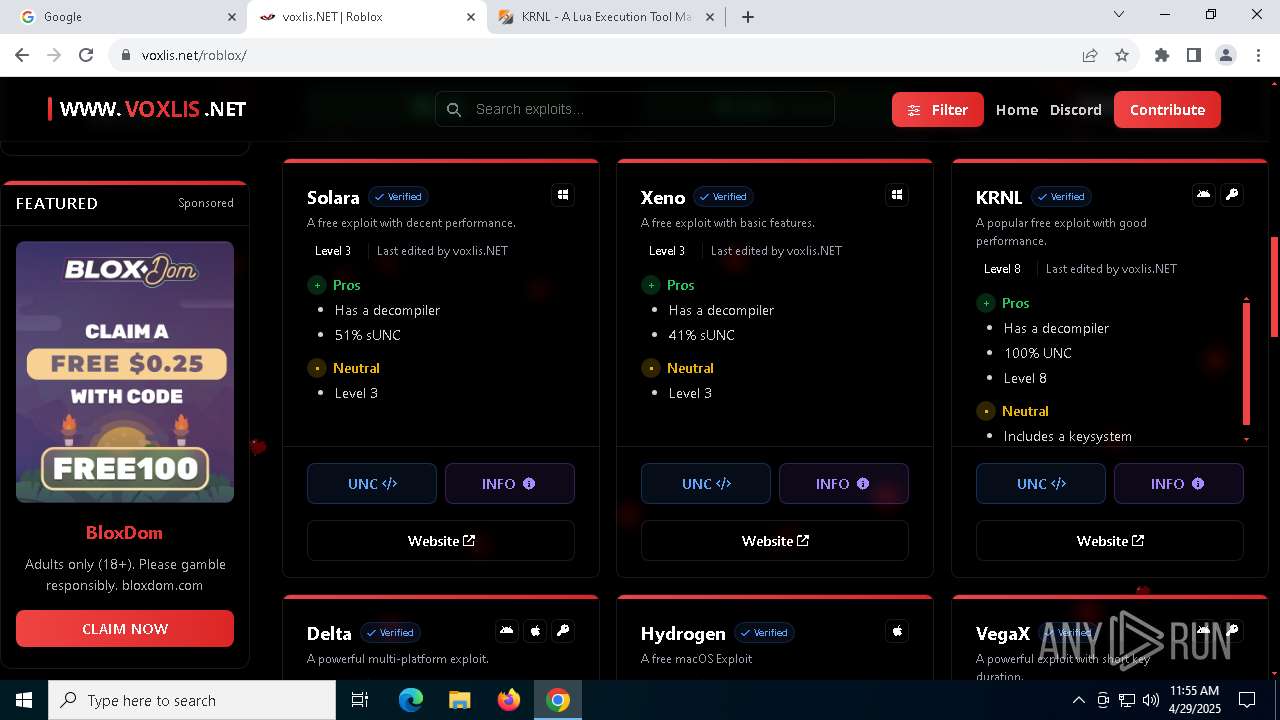Visit Xeno Website link
The image size is (1280, 720).
(775, 541)
